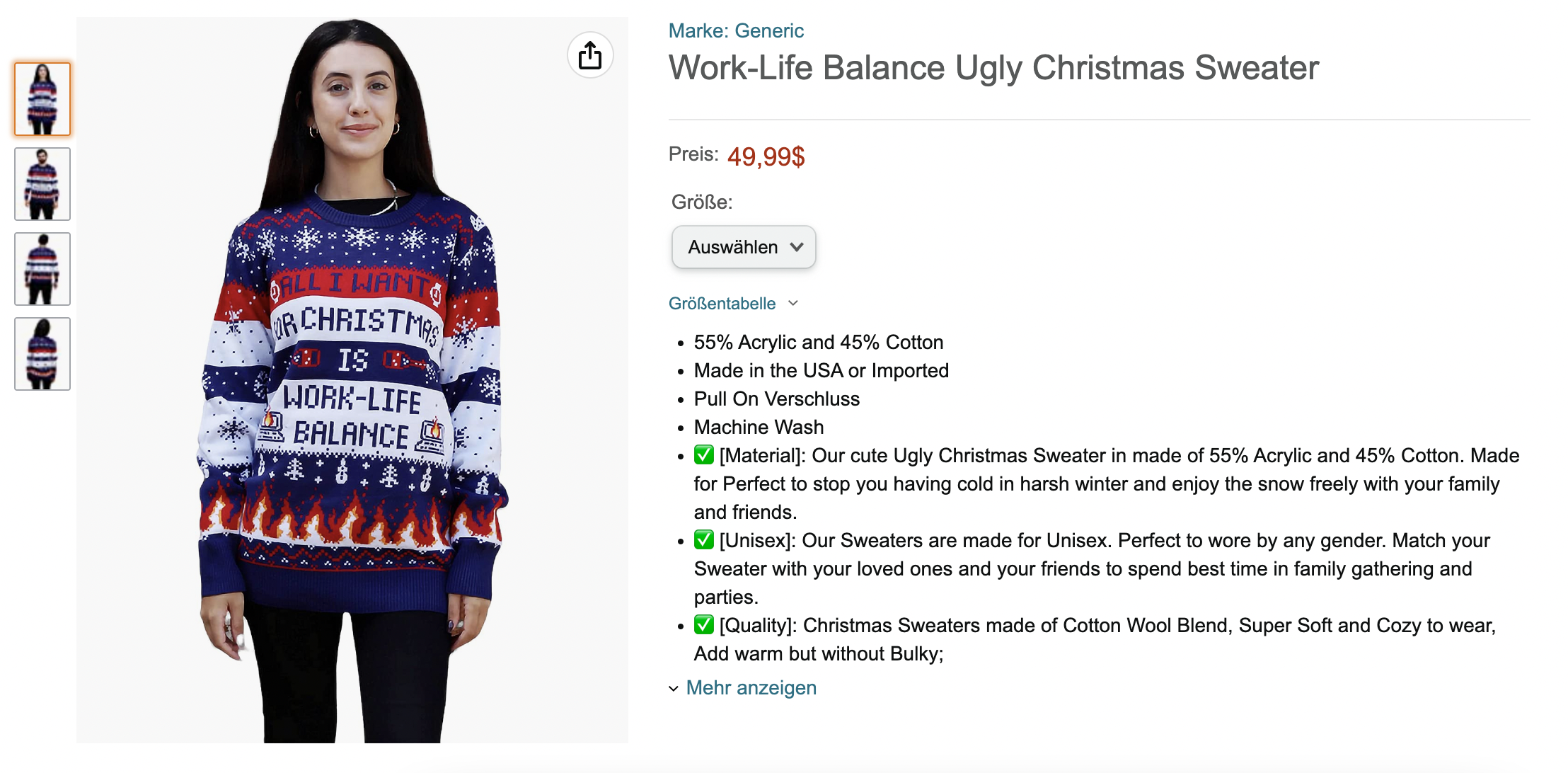1568x773 pixels.
Task: Expand the chevron next to Größentabelle
Action: click(x=793, y=303)
